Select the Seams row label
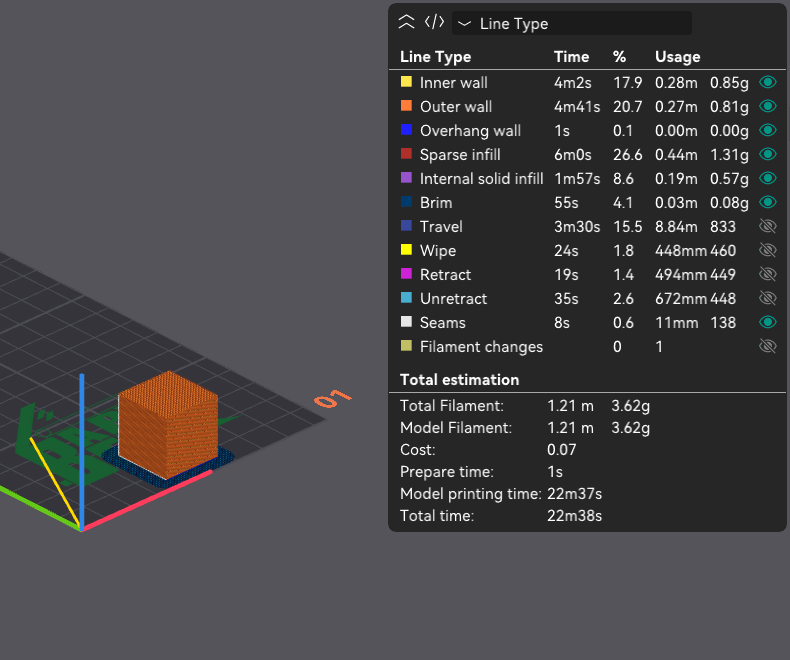Screen dimensions: 790x660 point(442,323)
